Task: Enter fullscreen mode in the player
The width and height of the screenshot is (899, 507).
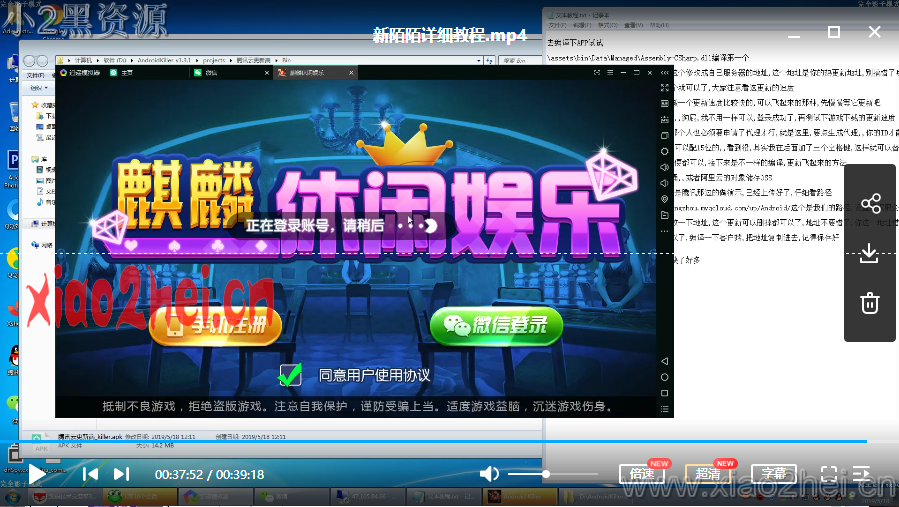Action: tap(829, 474)
